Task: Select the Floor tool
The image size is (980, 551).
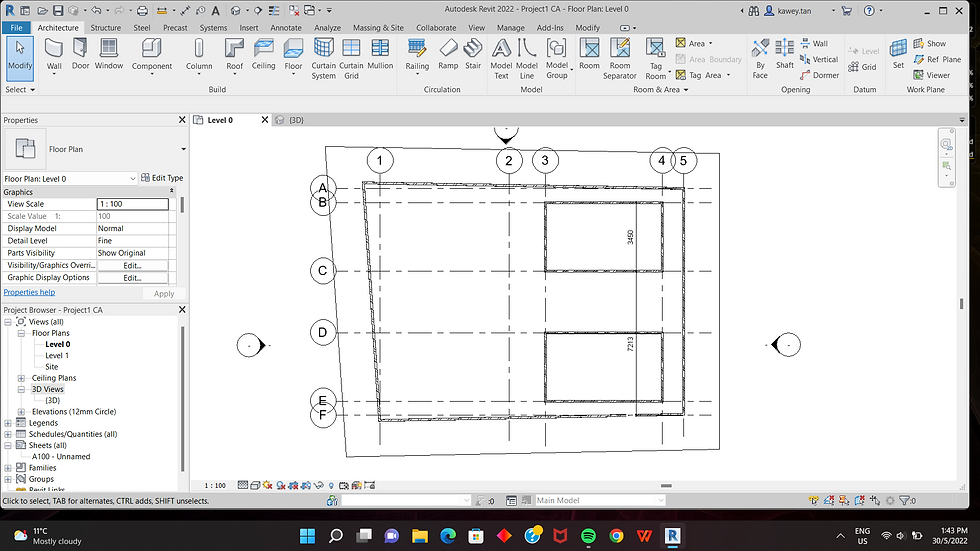Action: point(293,54)
